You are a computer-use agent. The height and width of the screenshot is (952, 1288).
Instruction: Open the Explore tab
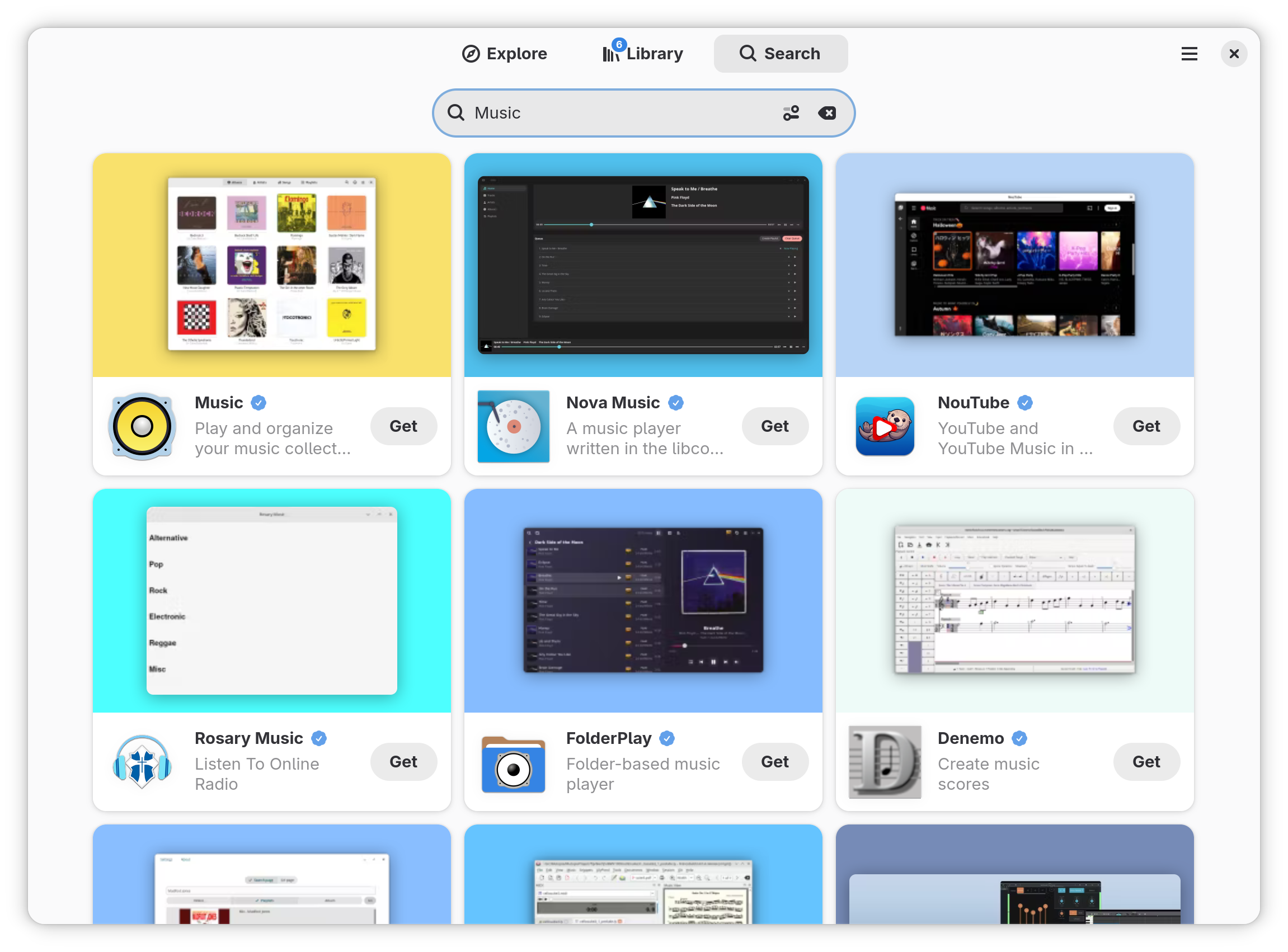504,54
